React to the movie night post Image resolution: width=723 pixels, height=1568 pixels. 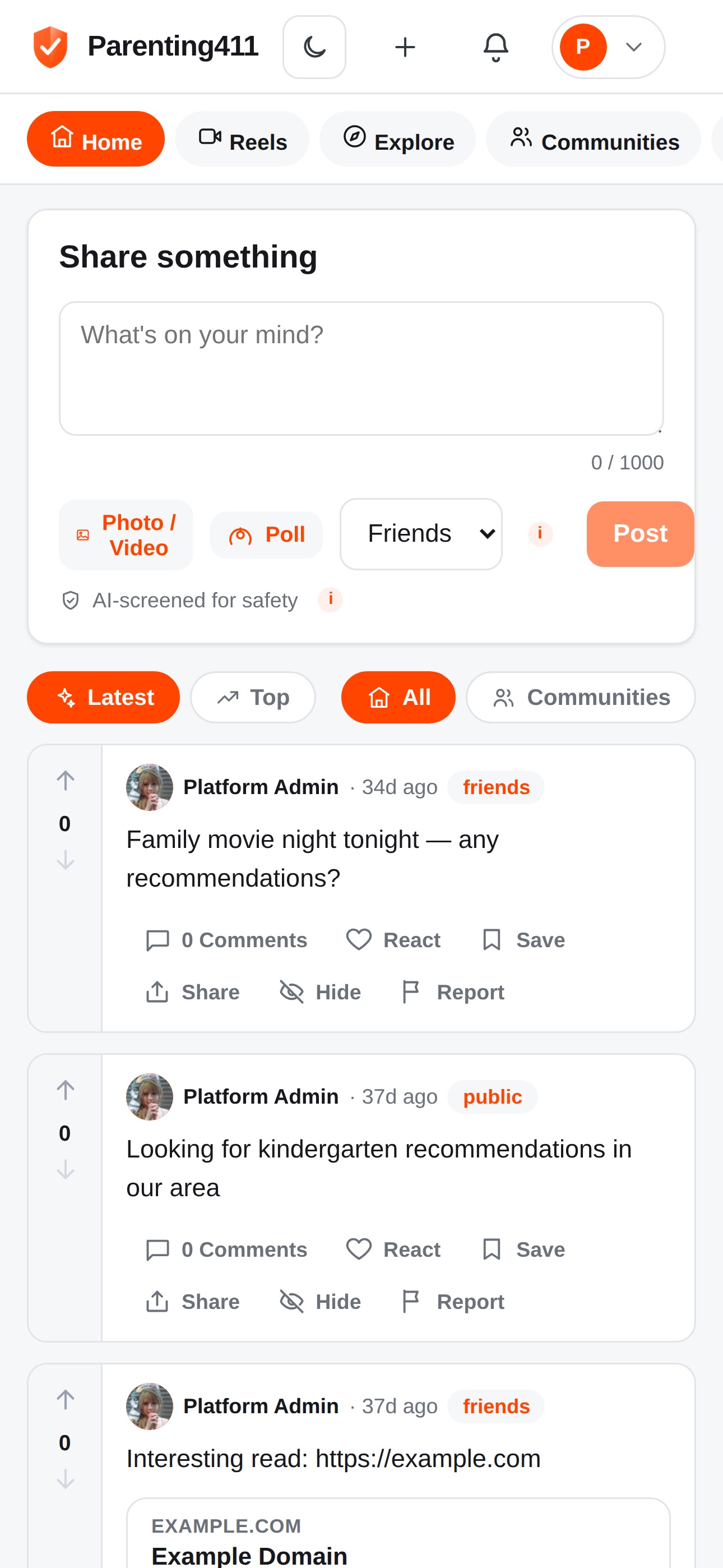coord(393,940)
